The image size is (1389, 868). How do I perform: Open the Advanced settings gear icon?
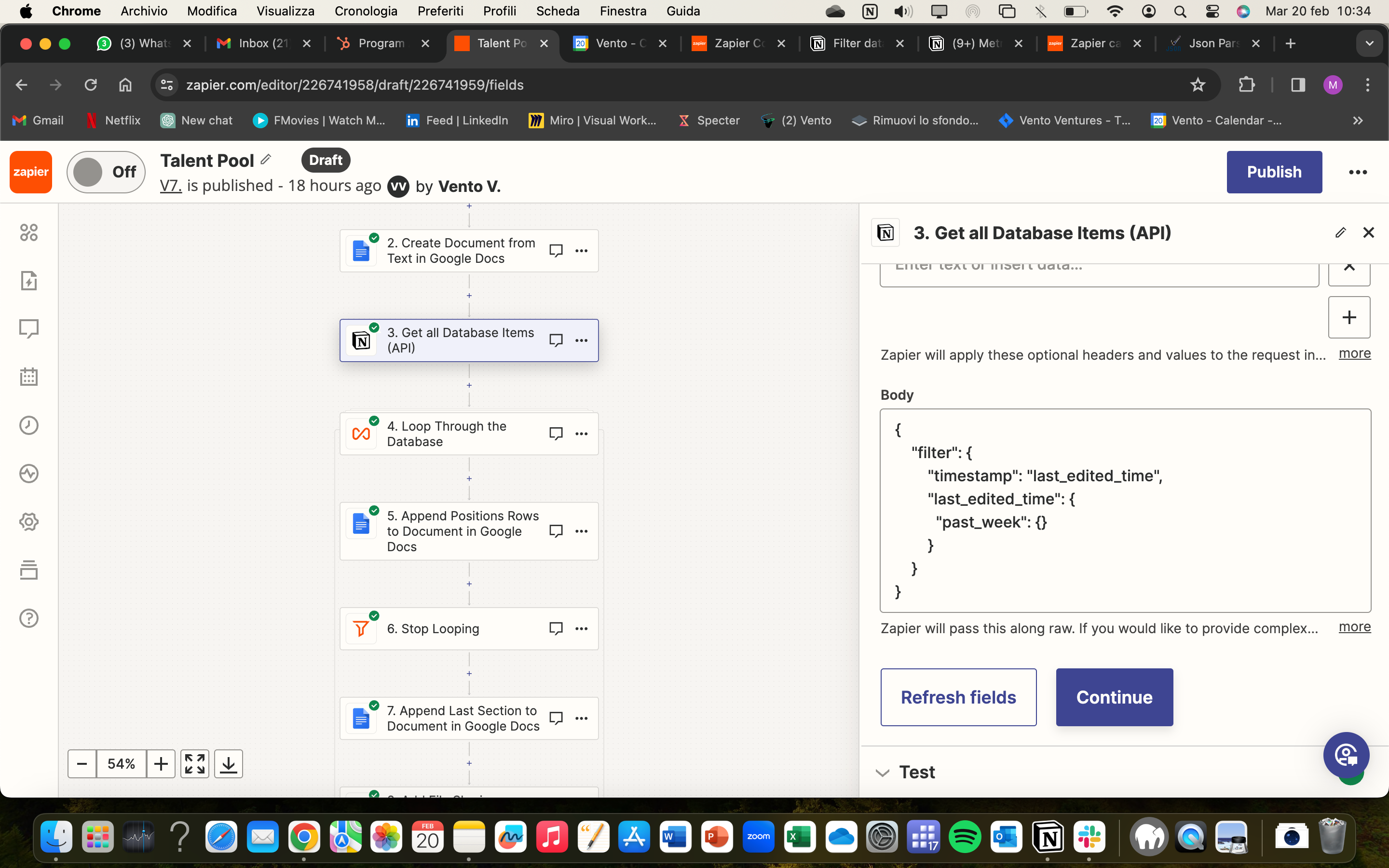click(x=29, y=522)
